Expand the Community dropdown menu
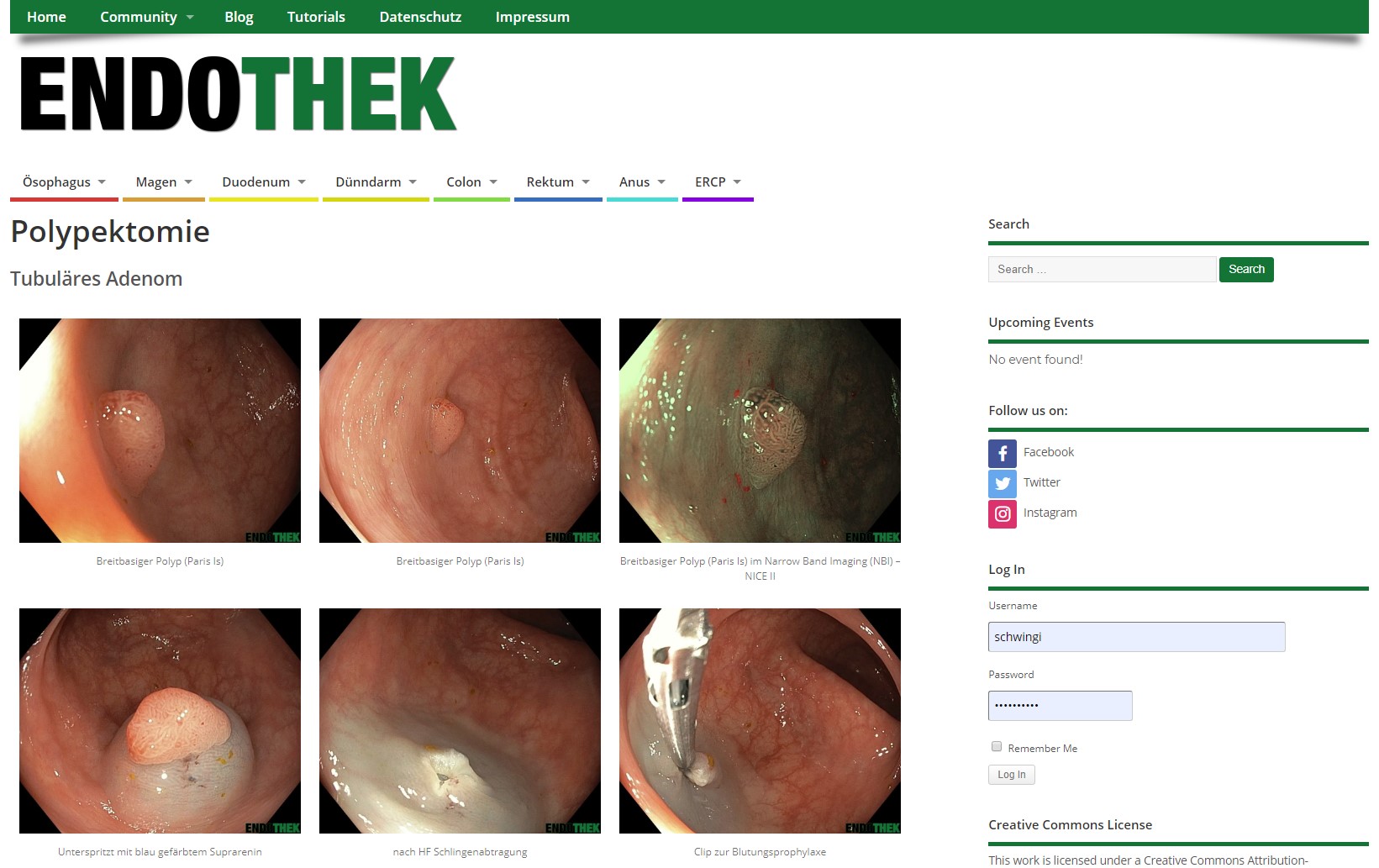Screen dimensions: 1379x868 [147, 17]
